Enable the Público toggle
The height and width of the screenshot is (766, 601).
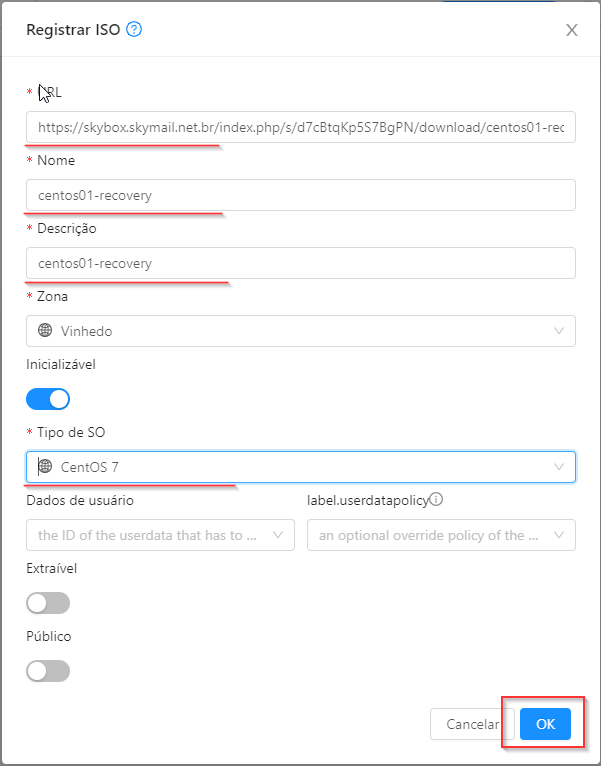[x=48, y=671]
